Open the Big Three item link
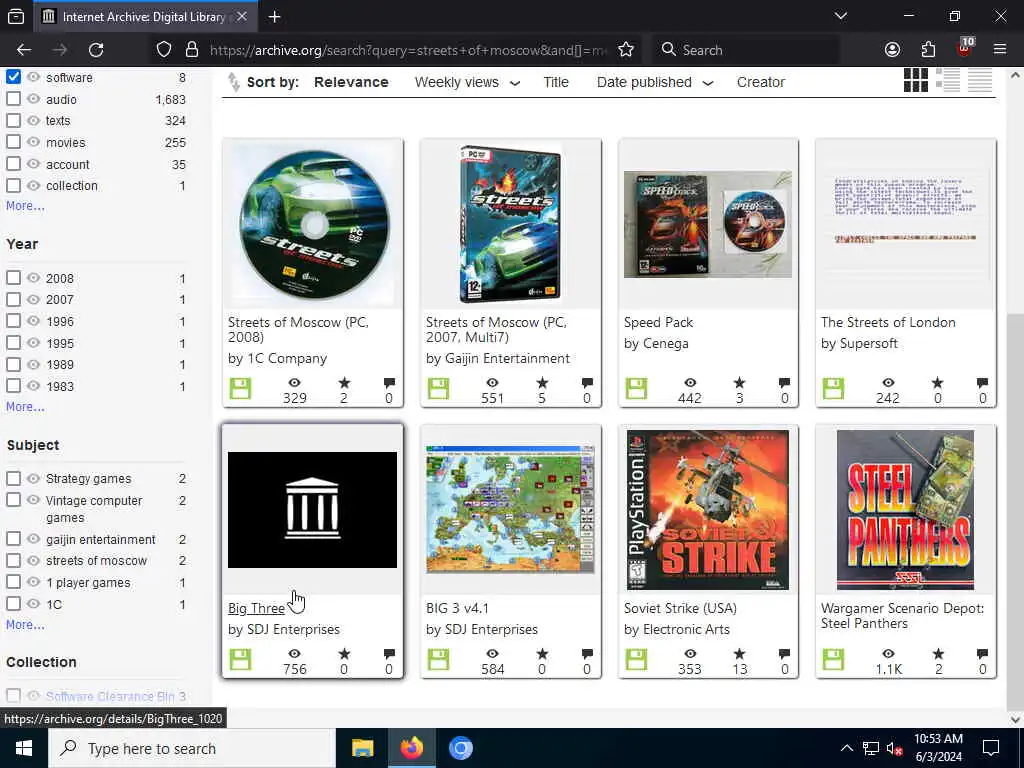Image resolution: width=1024 pixels, height=768 pixels. 256,608
